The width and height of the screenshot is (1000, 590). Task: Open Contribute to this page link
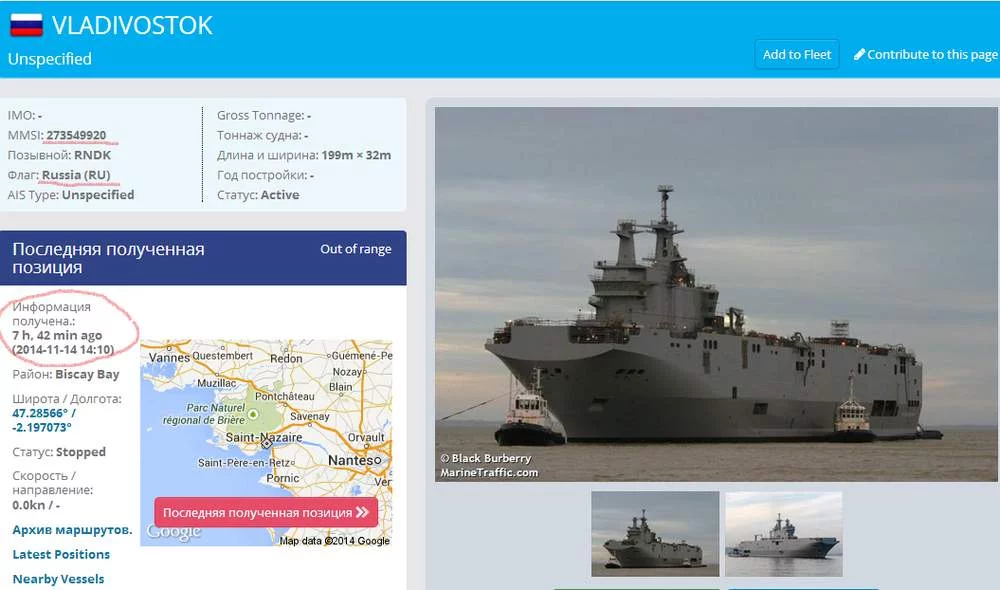tap(925, 54)
